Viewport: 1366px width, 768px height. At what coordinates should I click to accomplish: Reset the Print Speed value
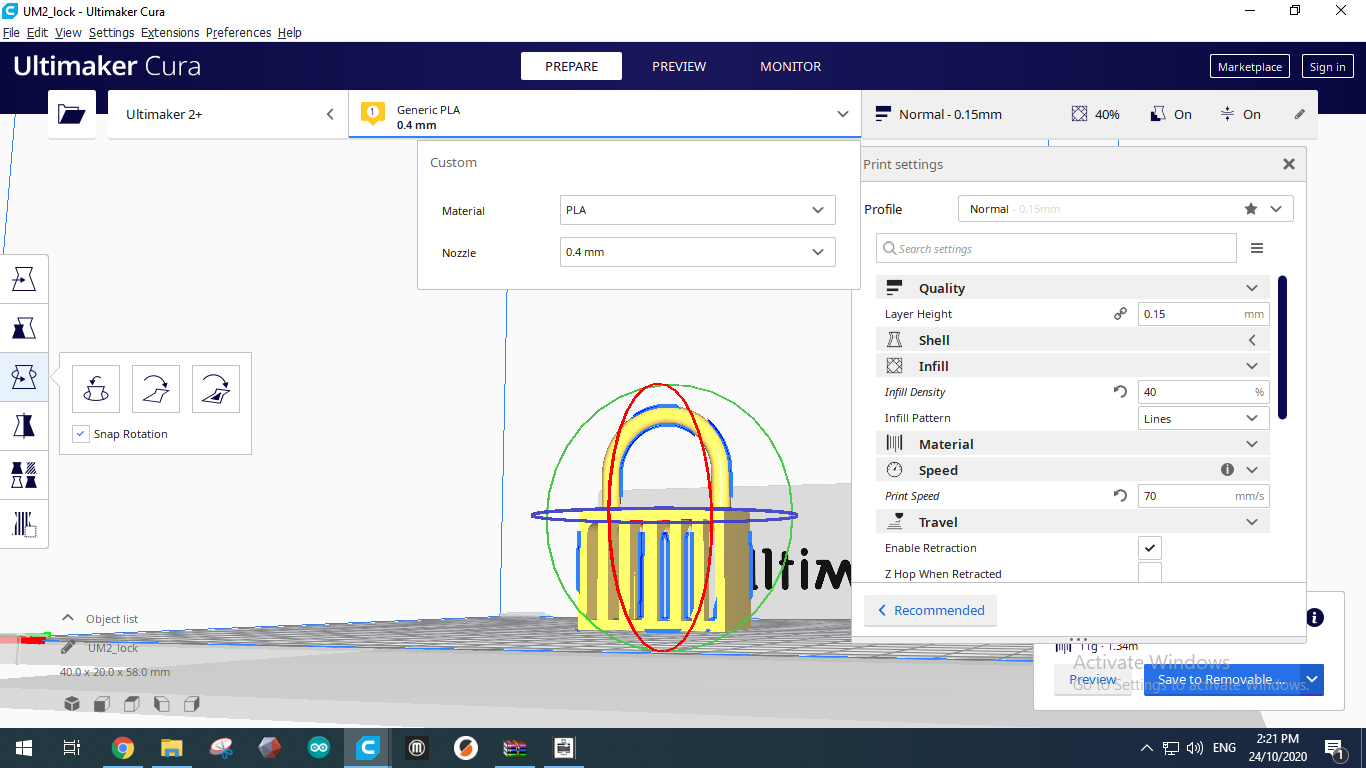pos(1120,496)
